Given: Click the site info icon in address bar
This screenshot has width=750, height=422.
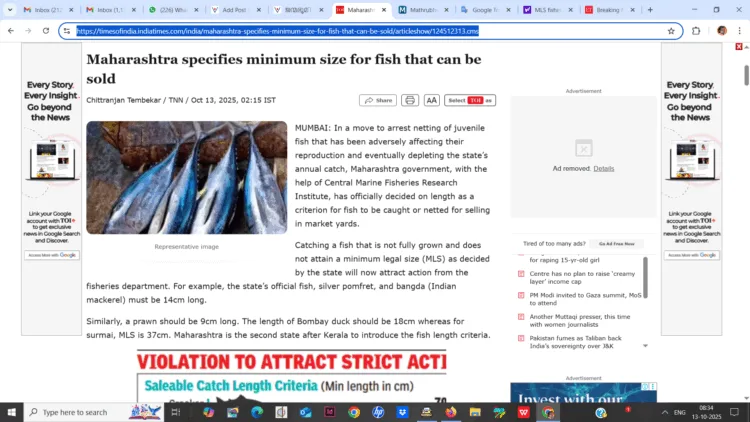Looking at the screenshot, I should point(67,31).
